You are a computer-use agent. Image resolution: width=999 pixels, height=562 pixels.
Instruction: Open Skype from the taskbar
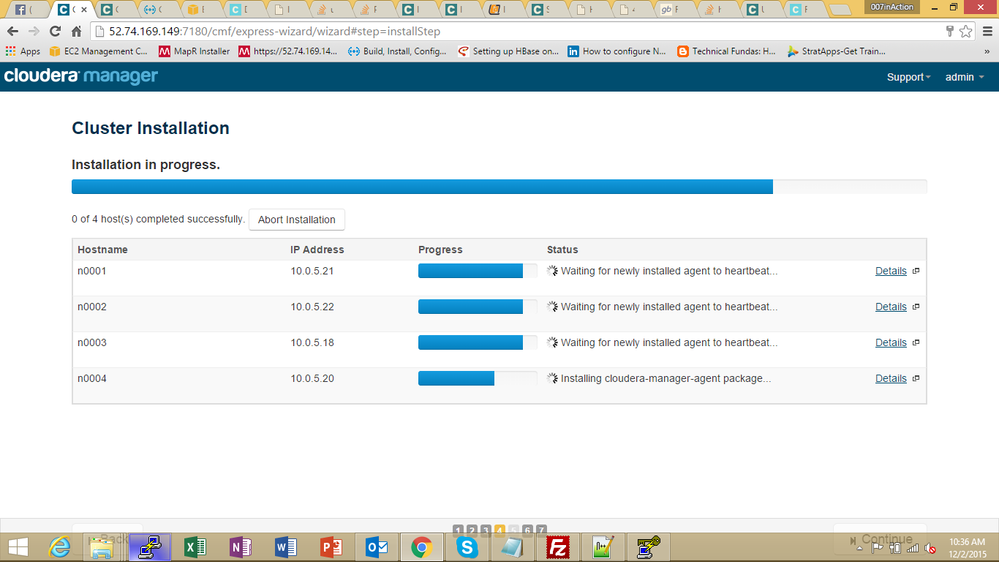coord(467,547)
